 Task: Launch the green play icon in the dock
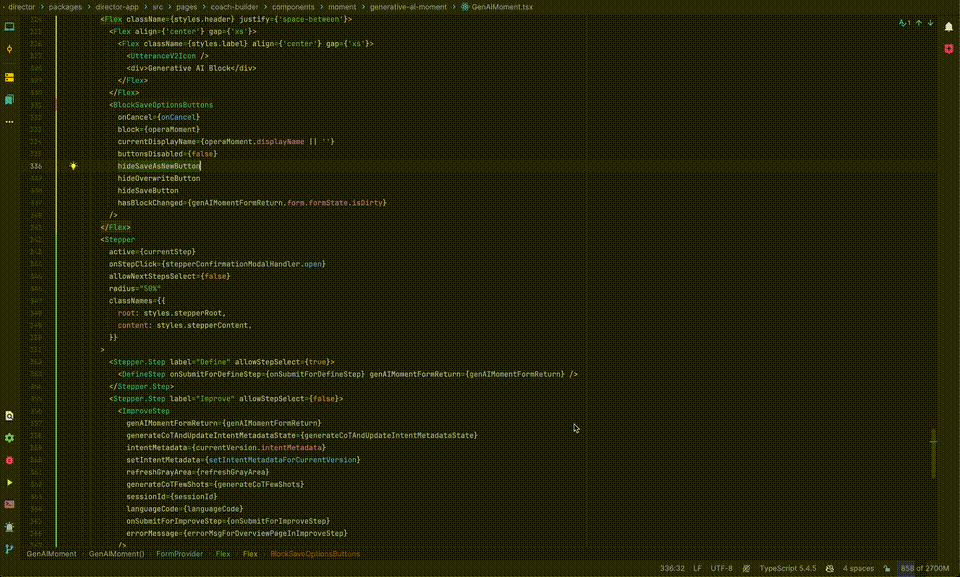10,483
